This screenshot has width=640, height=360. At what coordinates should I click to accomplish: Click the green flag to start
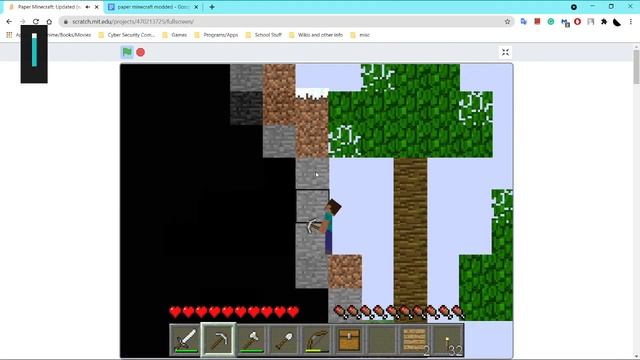tap(127, 52)
